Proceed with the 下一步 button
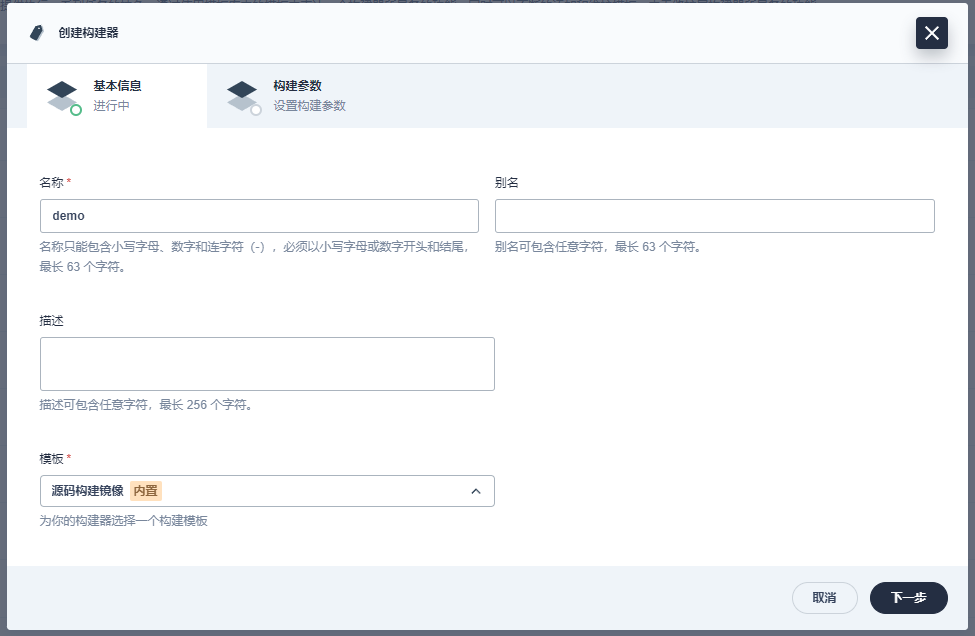This screenshot has width=975, height=636. coord(908,598)
